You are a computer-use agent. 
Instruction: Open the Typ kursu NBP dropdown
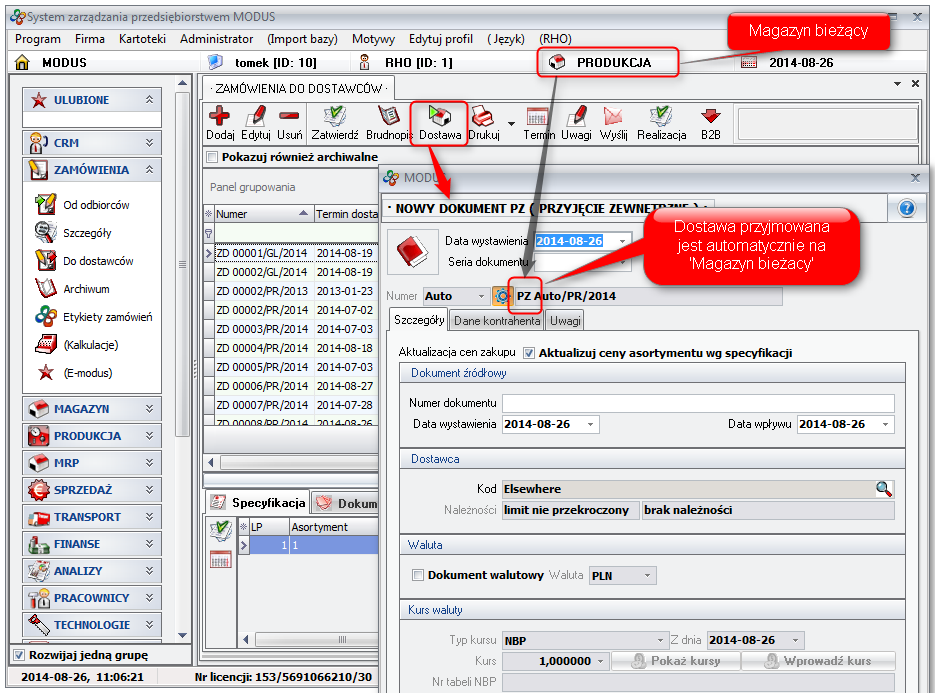[660, 641]
